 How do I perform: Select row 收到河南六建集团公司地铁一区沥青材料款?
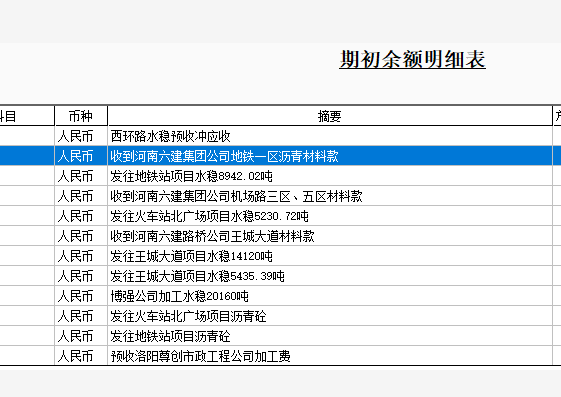click(x=280, y=156)
